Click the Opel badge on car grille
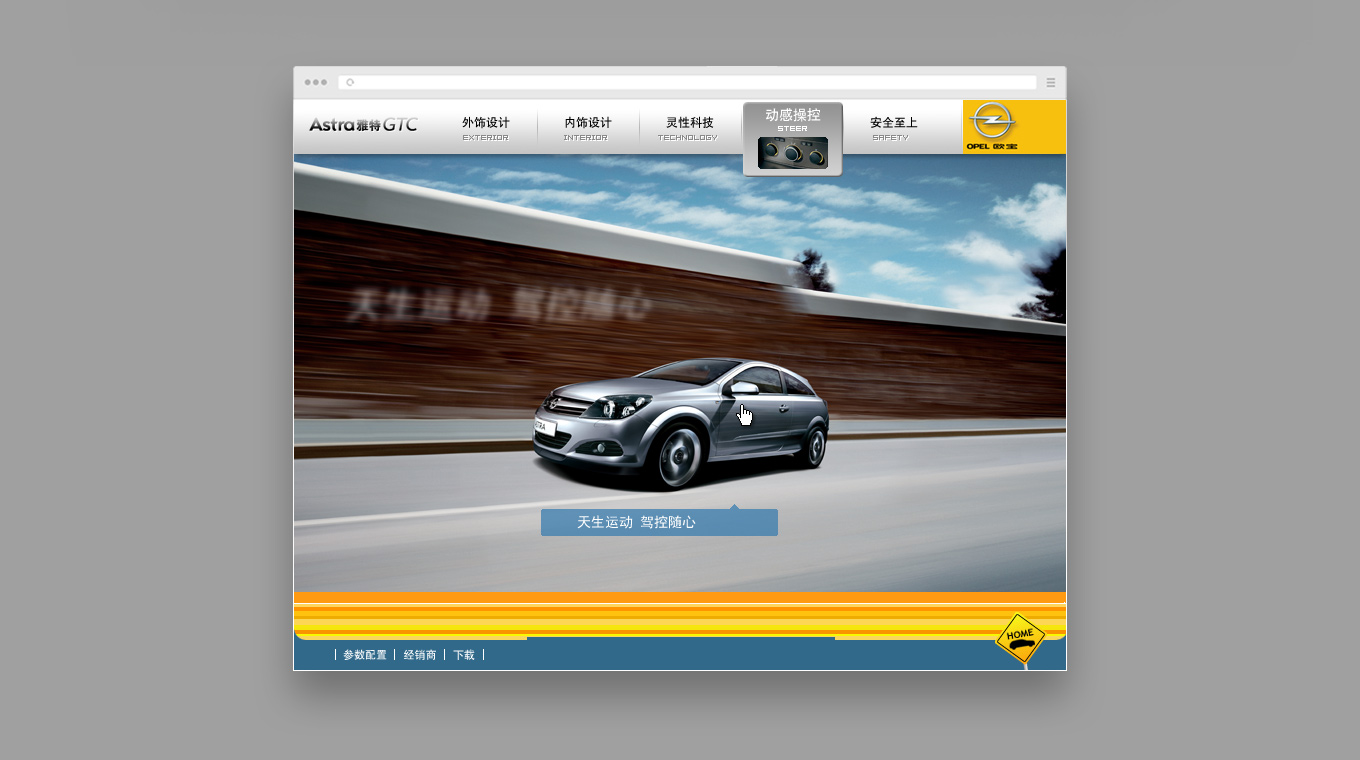Viewport: 1360px width, 760px height. point(551,403)
